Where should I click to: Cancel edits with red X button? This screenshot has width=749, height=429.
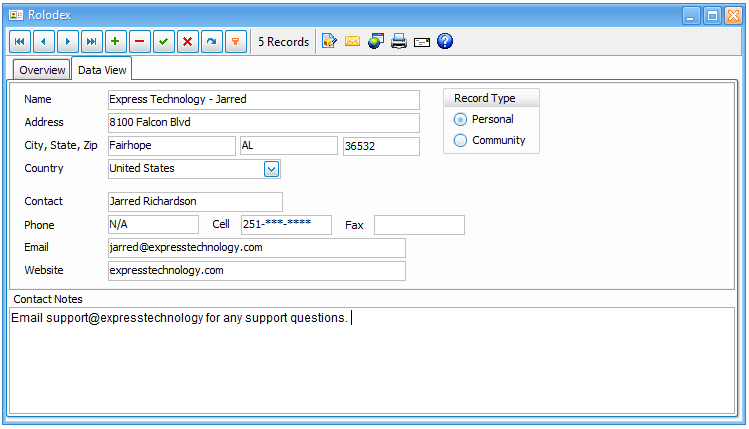point(188,42)
